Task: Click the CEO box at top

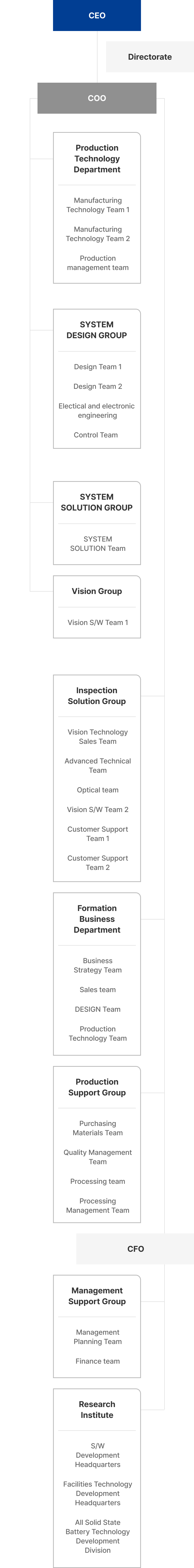Action: (97, 15)
